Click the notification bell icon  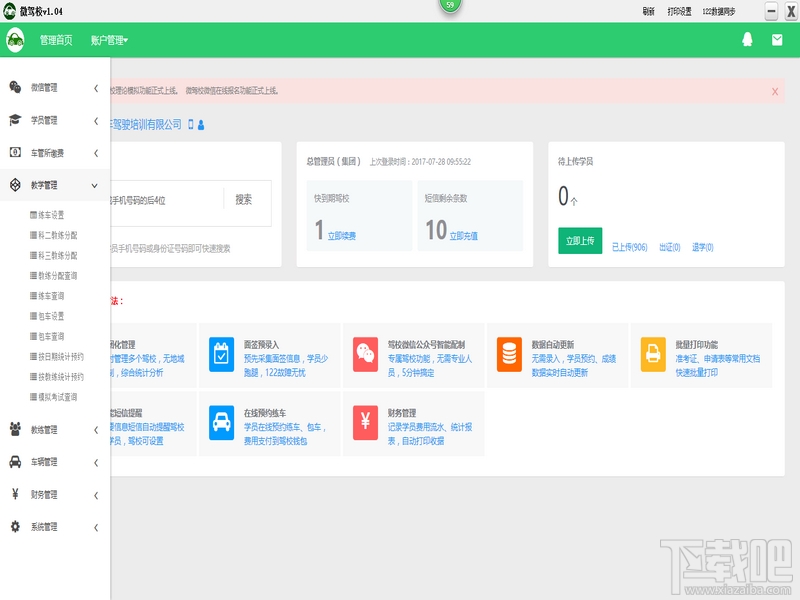(747, 39)
